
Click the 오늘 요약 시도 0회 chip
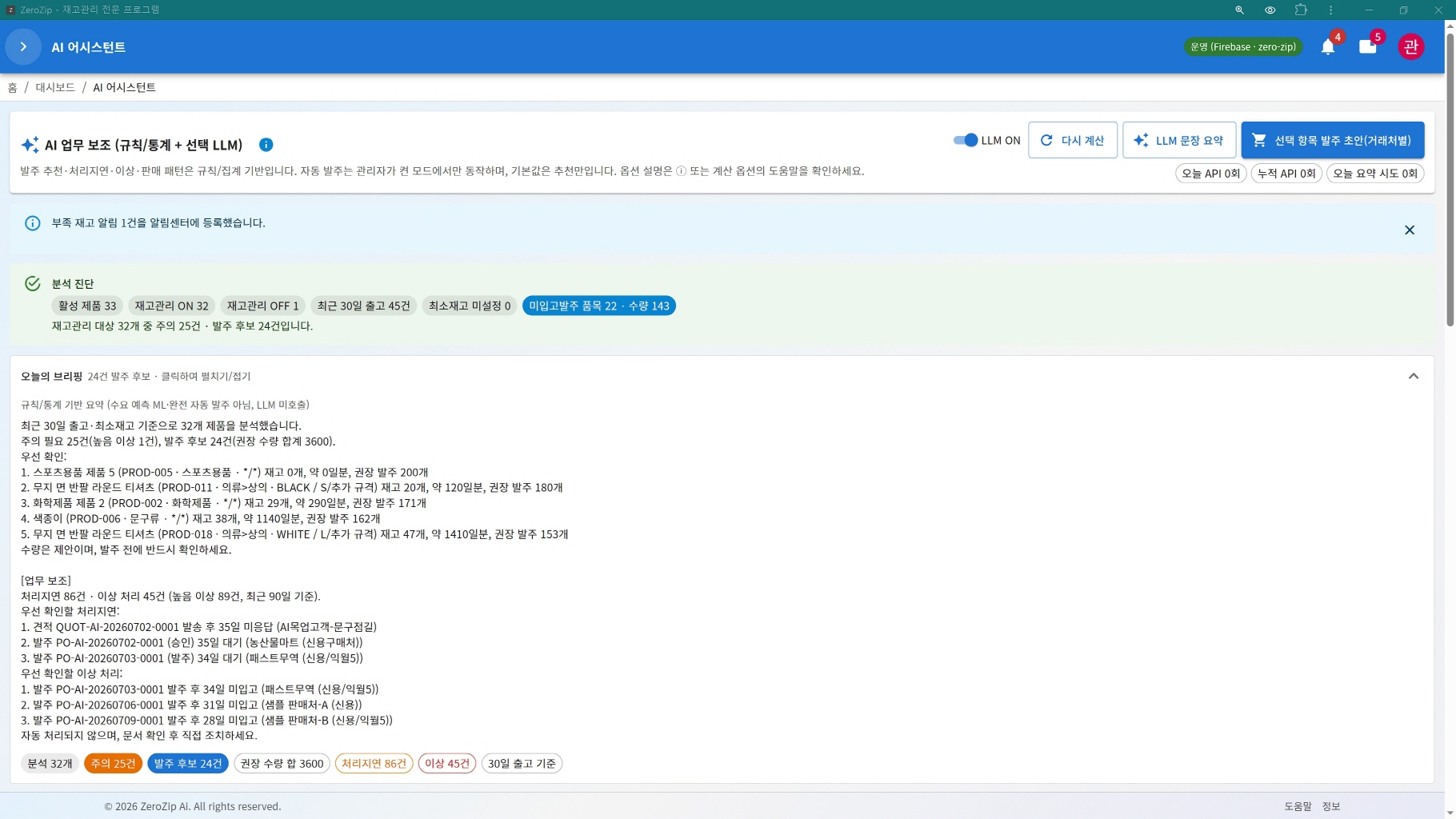click(1375, 174)
